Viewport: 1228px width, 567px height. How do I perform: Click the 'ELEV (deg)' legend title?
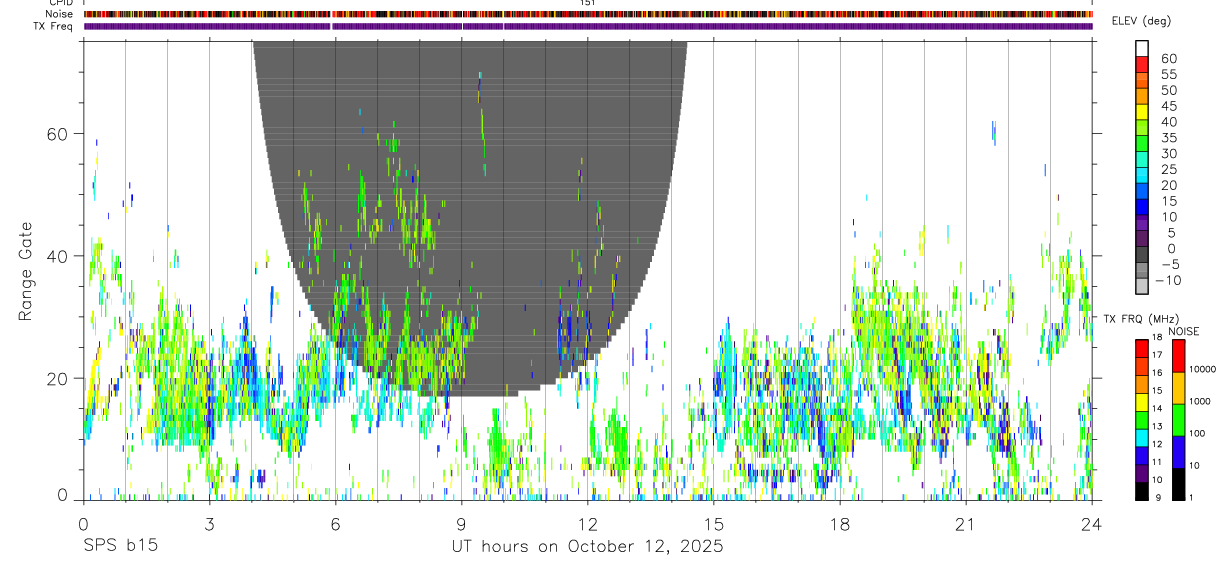(1141, 21)
